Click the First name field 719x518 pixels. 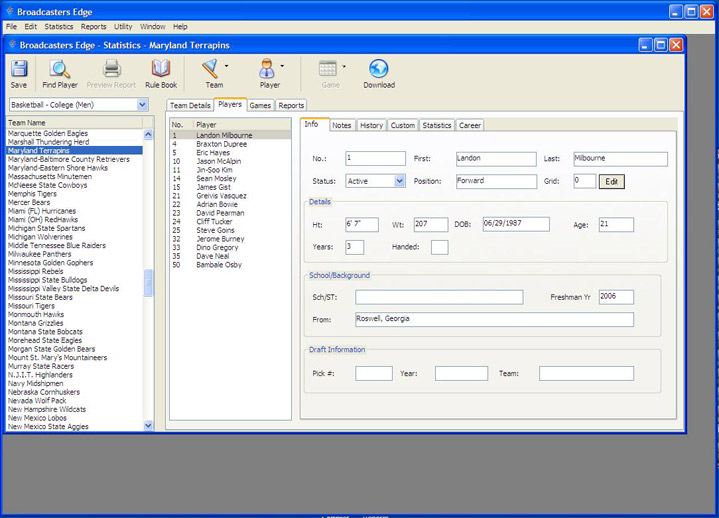pos(496,159)
